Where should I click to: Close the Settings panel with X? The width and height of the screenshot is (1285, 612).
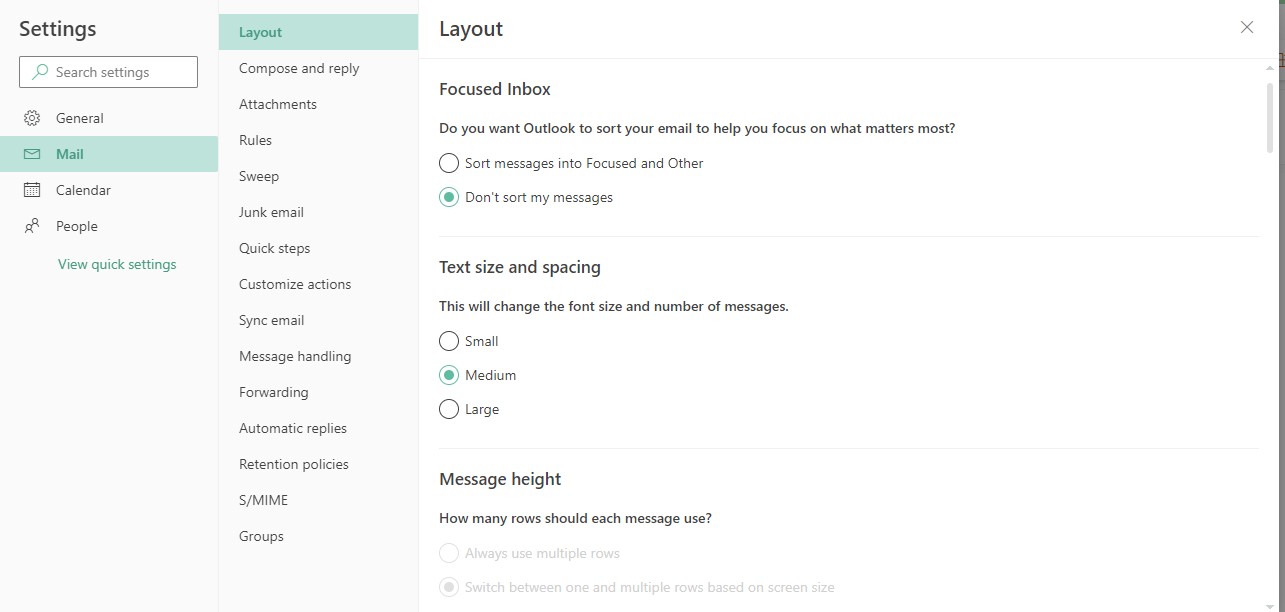coord(1247,28)
